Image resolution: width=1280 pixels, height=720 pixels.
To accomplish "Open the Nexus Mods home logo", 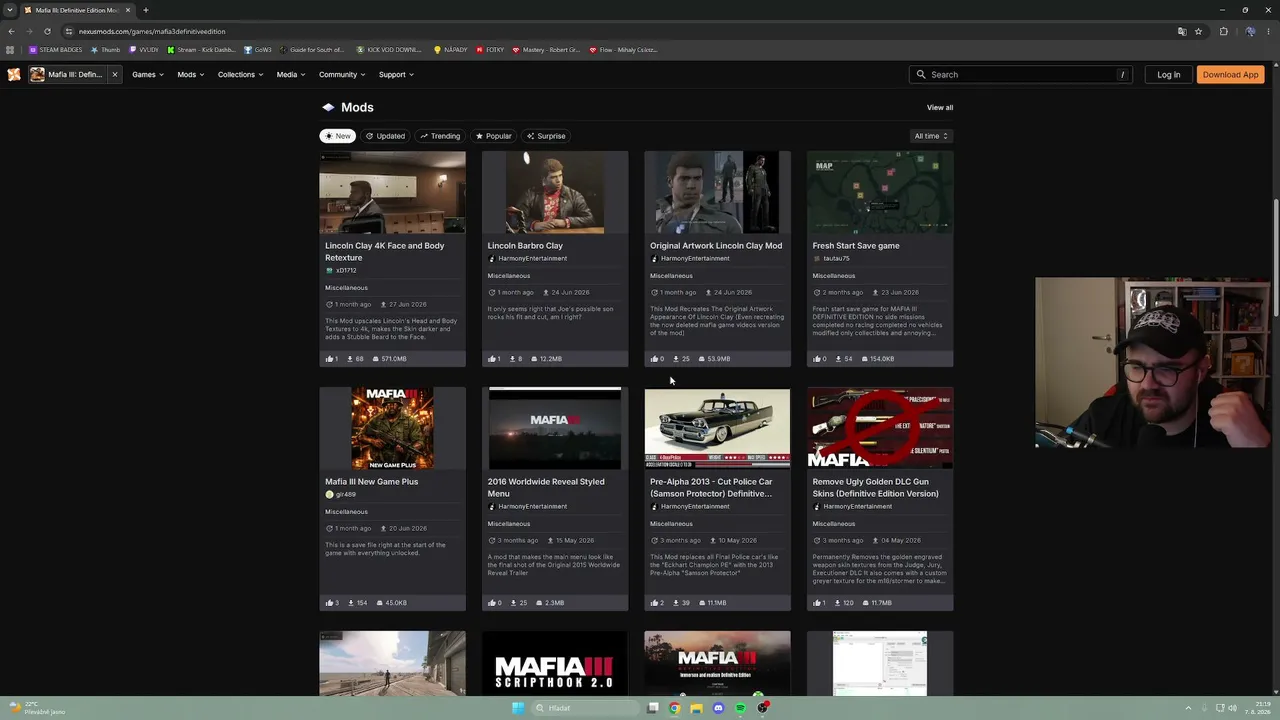I will tap(14, 74).
